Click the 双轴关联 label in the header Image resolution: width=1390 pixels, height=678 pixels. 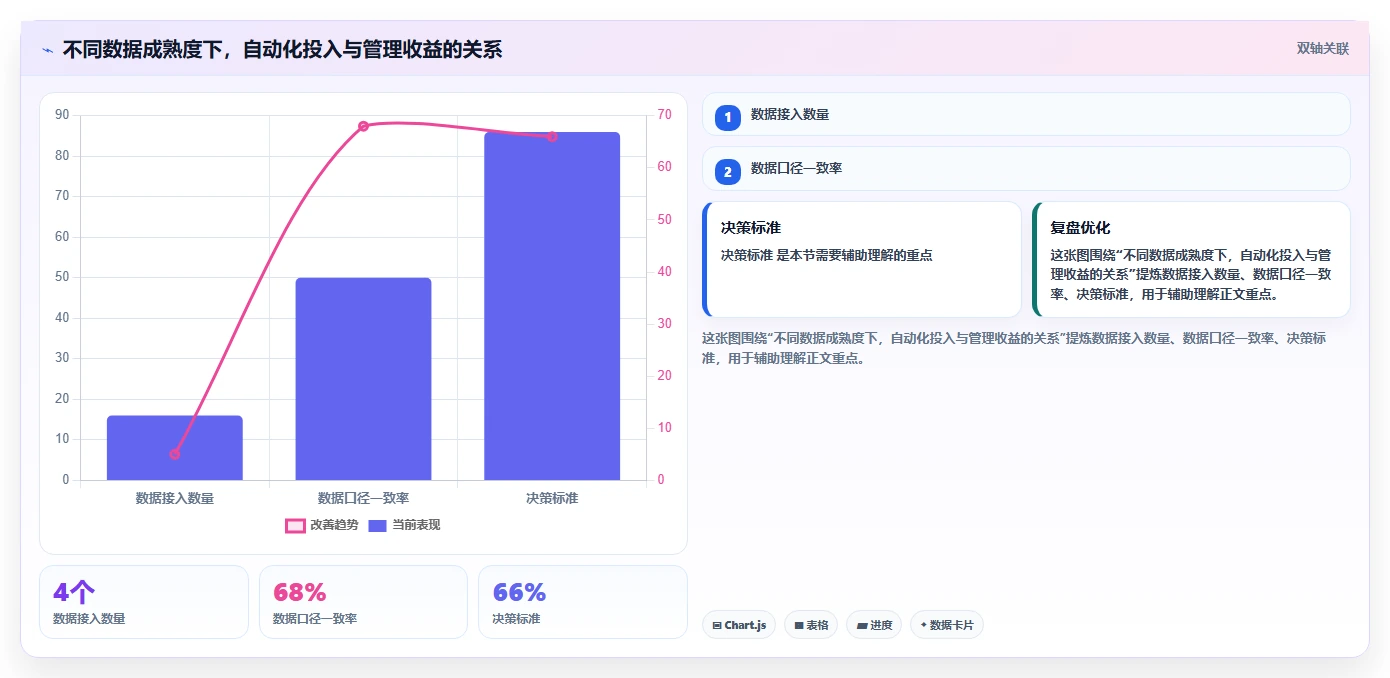[1323, 49]
